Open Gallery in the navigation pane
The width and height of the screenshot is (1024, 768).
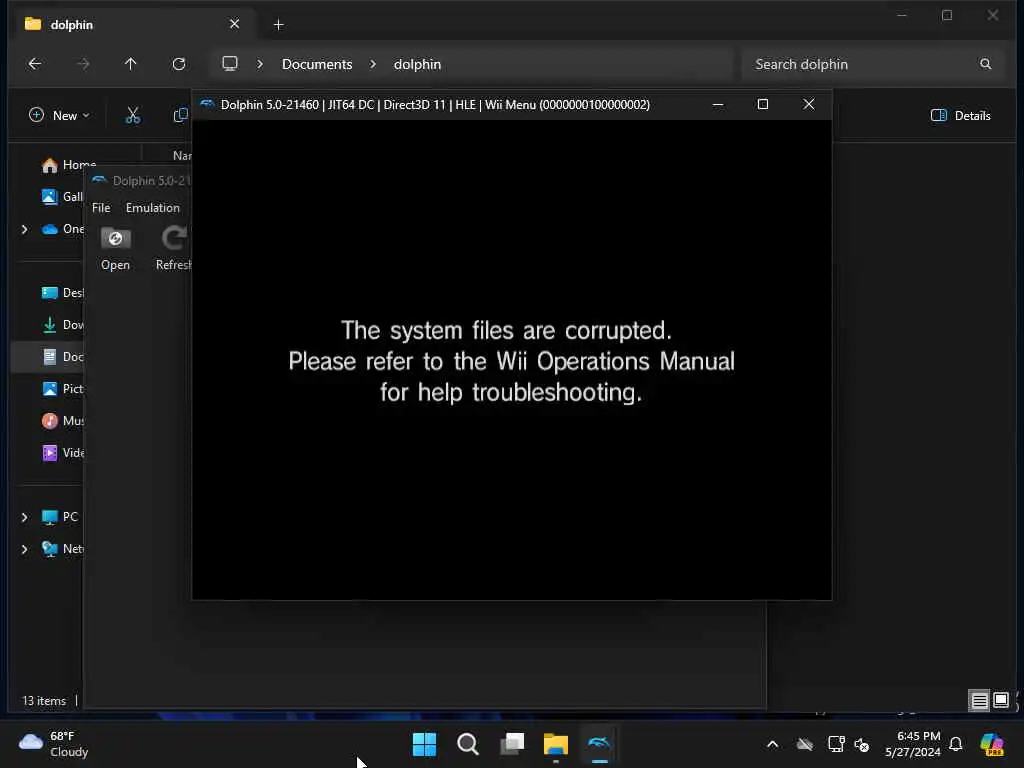63,197
